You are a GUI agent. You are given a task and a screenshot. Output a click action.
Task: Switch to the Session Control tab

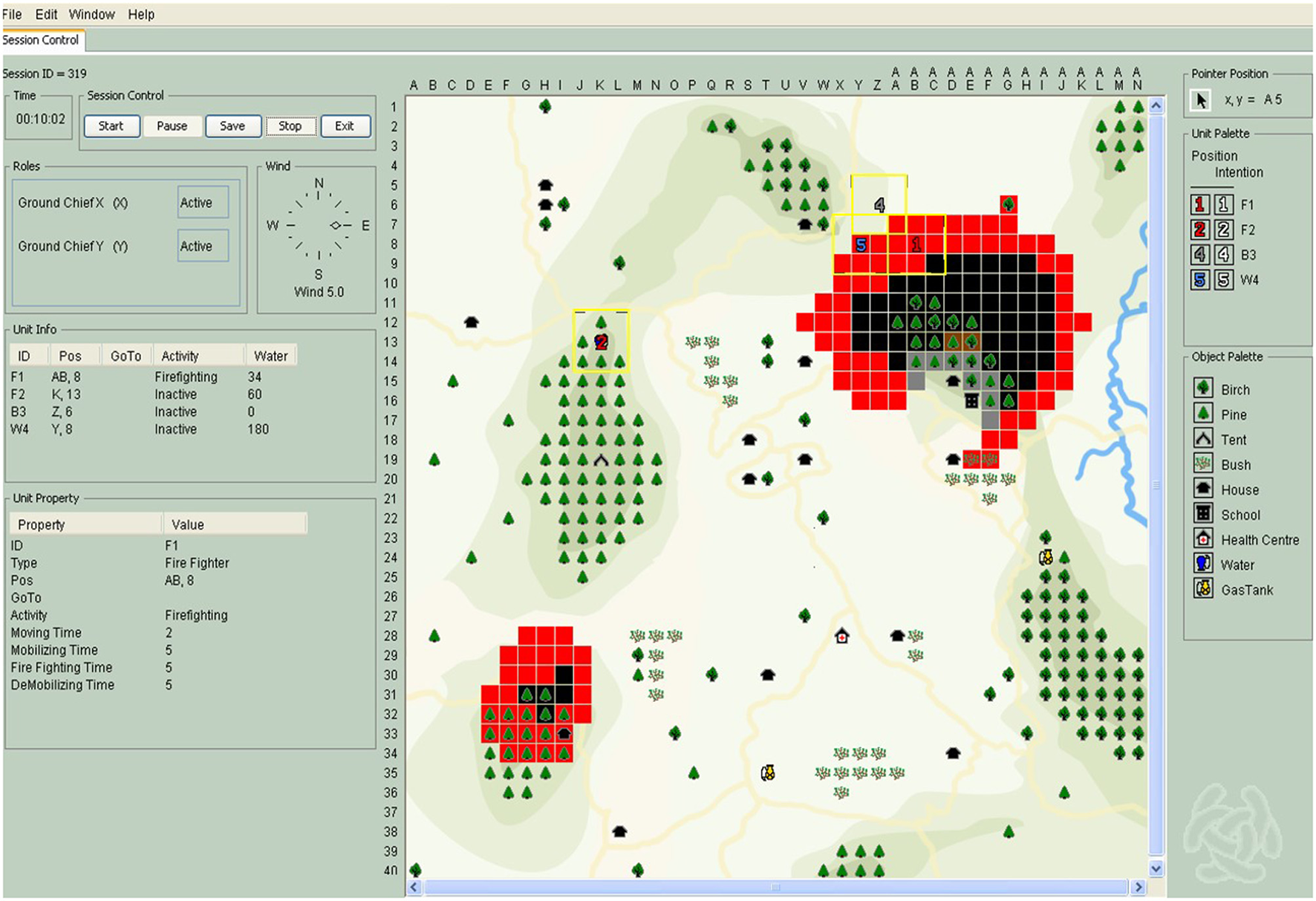(x=41, y=40)
